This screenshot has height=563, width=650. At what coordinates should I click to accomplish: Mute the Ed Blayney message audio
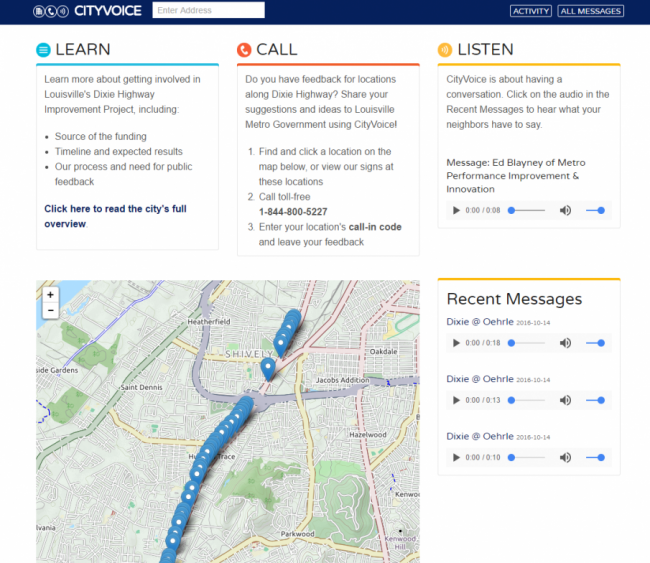pyautogui.click(x=565, y=210)
